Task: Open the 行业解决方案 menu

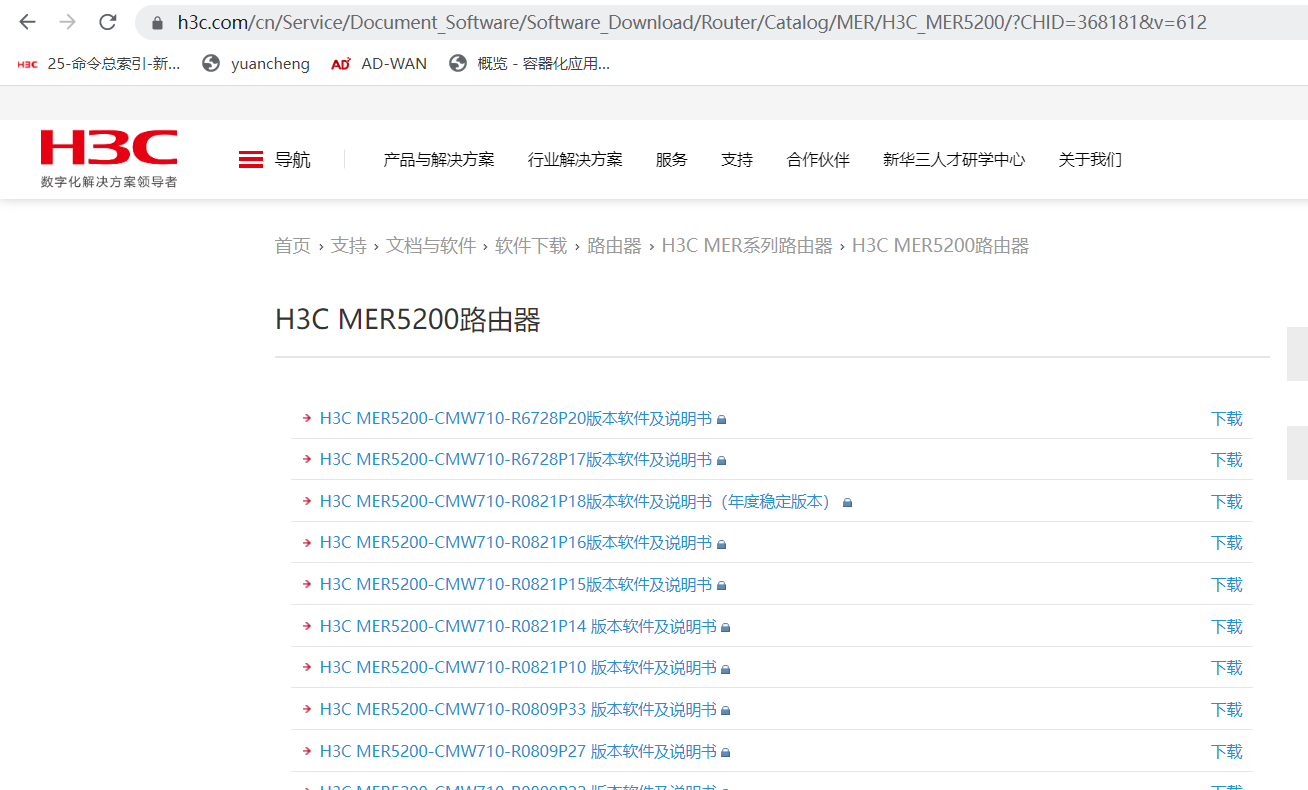Action: [575, 160]
